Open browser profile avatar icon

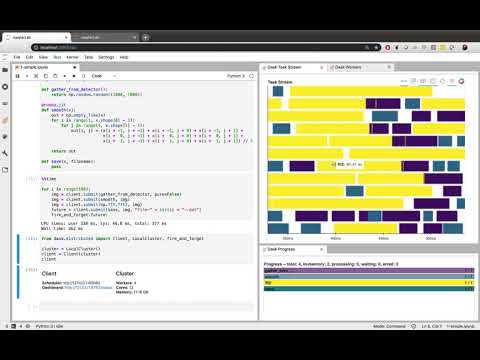[x=465, y=47]
